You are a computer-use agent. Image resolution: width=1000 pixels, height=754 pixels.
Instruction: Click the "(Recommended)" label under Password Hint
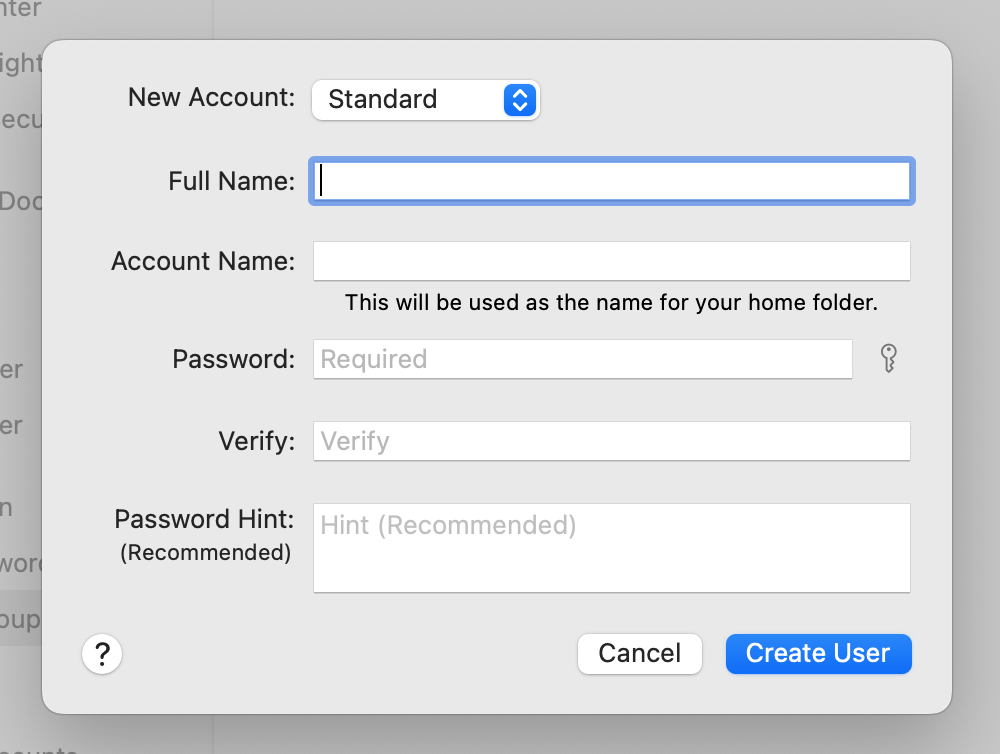tap(205, 553)
